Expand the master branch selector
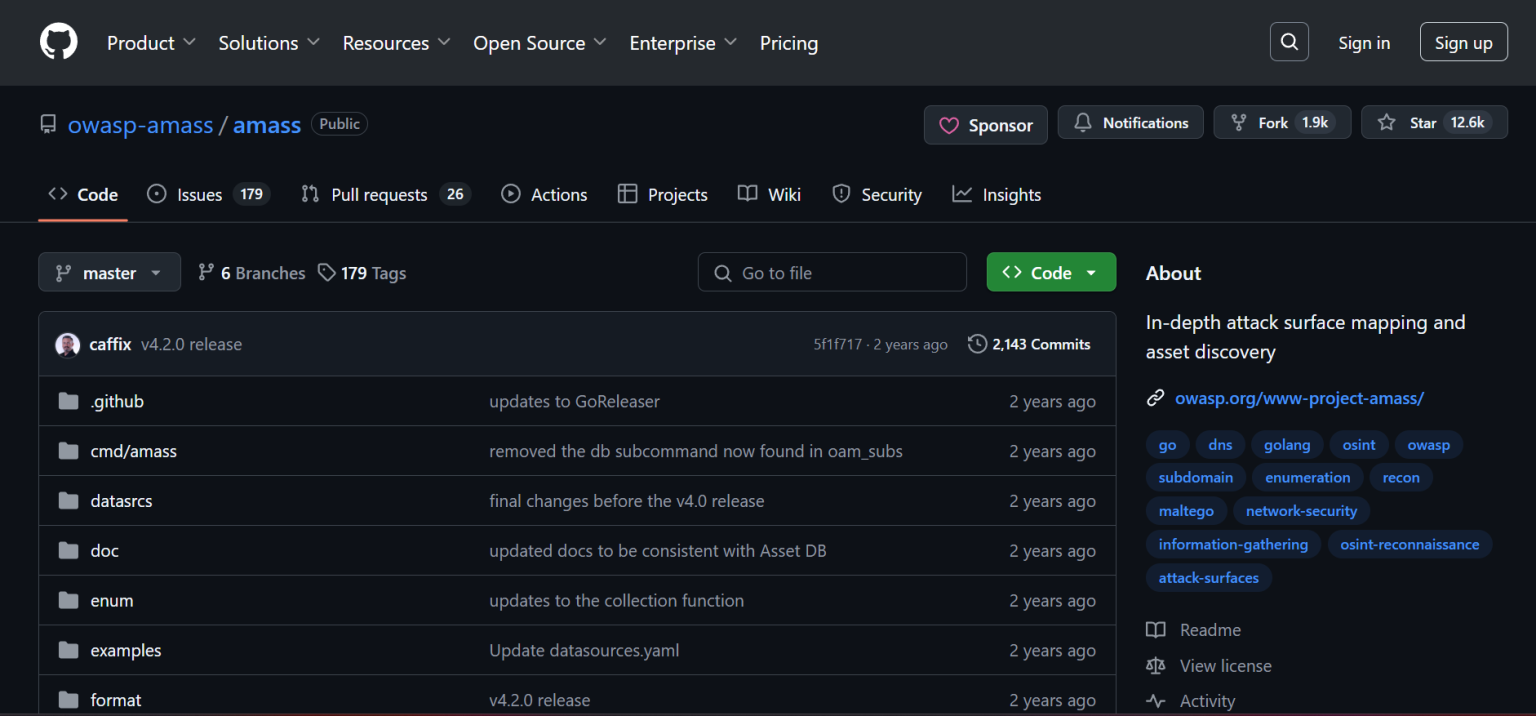 (109, 272)
